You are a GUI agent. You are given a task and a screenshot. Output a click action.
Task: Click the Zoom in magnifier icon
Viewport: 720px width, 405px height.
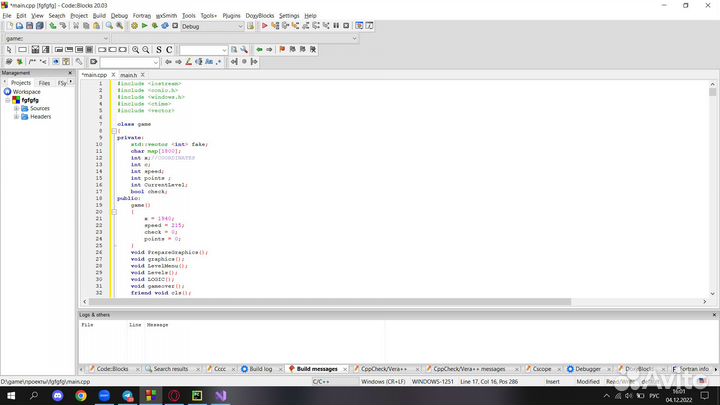(136, 49)
